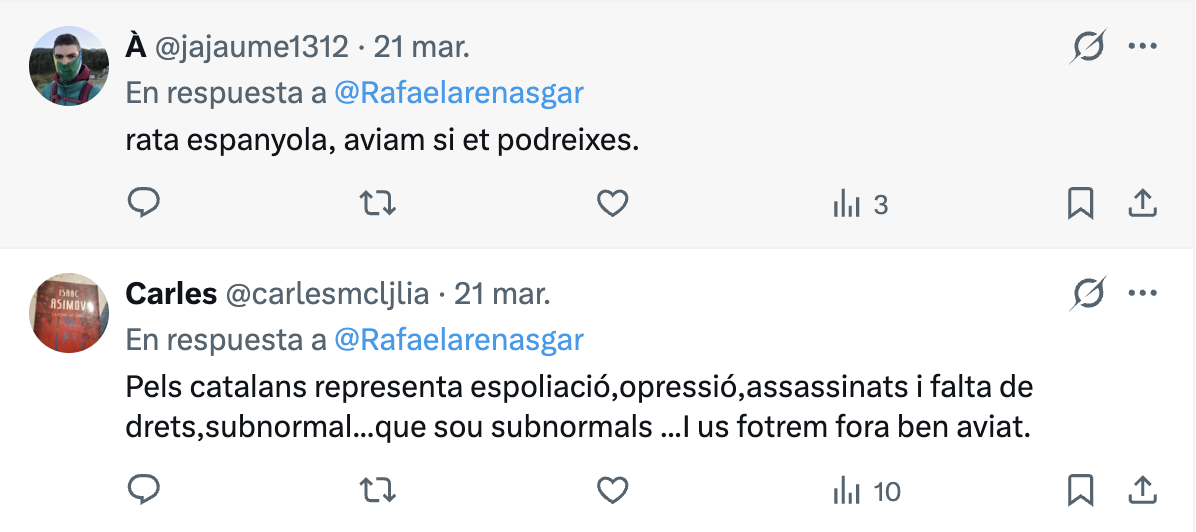Viewport: 1196px width, 532px height.
Task: Share the tweet by Carles
Action: (1142, 490)
